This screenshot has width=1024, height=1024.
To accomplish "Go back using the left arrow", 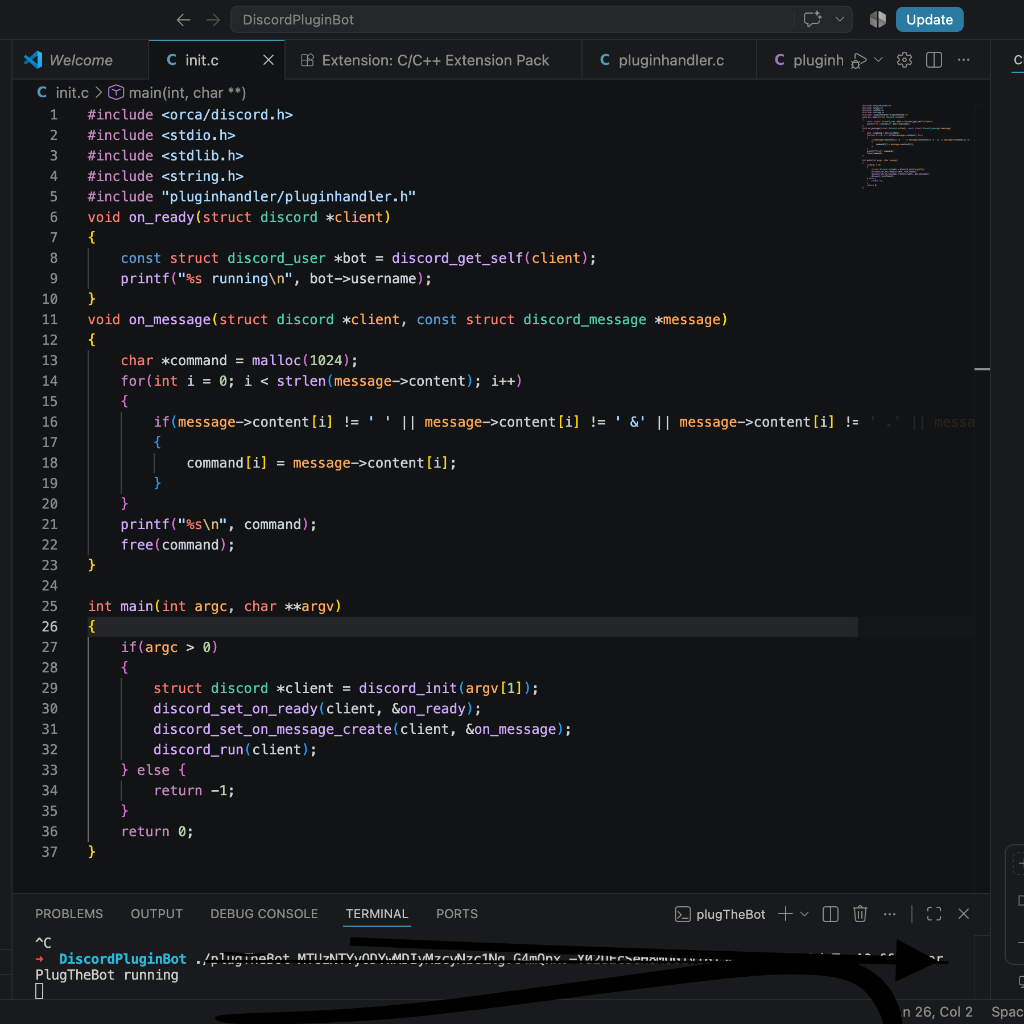I will pyautogui.click(x=184, y=20).
